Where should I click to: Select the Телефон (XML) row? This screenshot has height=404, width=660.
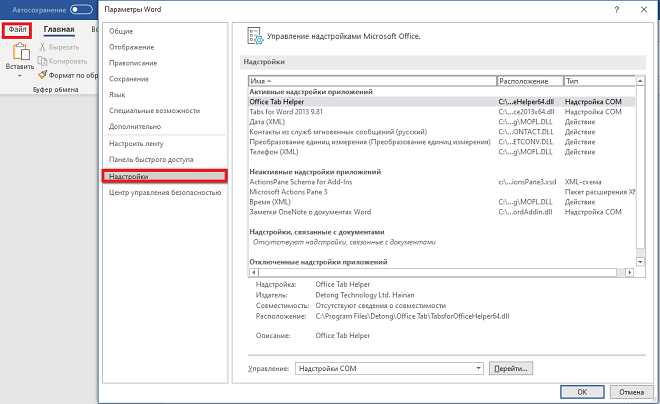[x=442, y=152]
